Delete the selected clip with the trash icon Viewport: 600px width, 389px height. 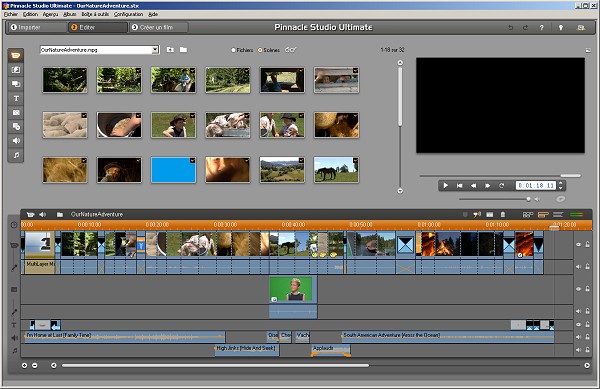(503, 215)
